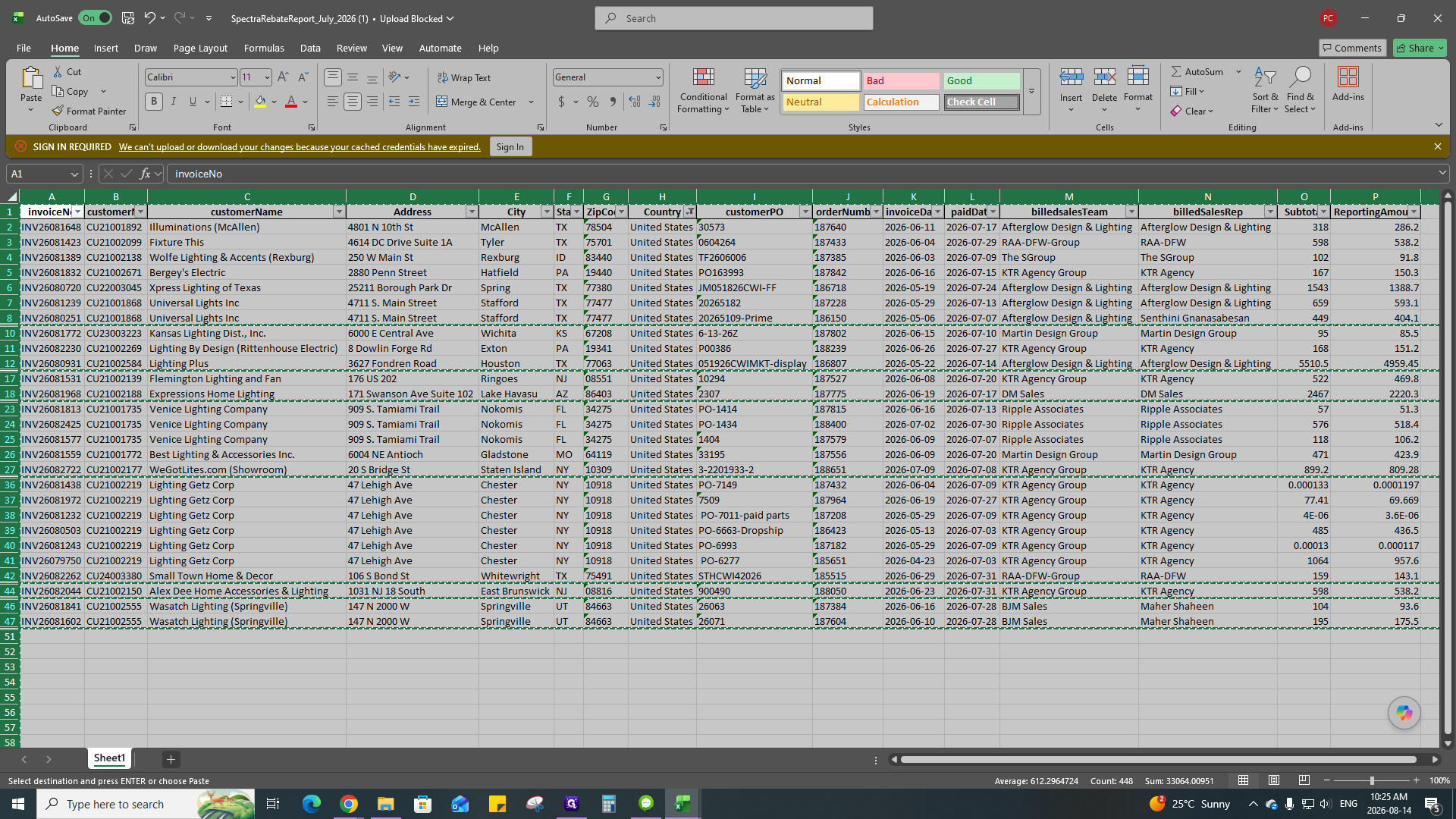Switch to the Formulas tab
1456x819 pixels.
coord(264,48)
